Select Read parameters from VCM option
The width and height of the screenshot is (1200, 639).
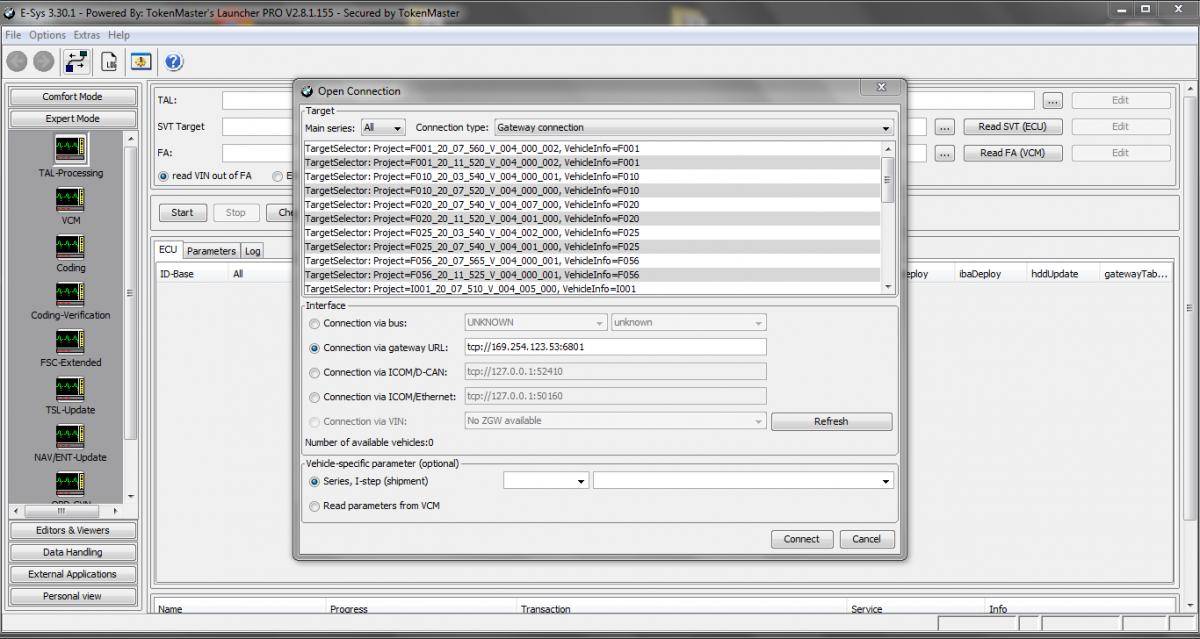[x=315, y=506]
